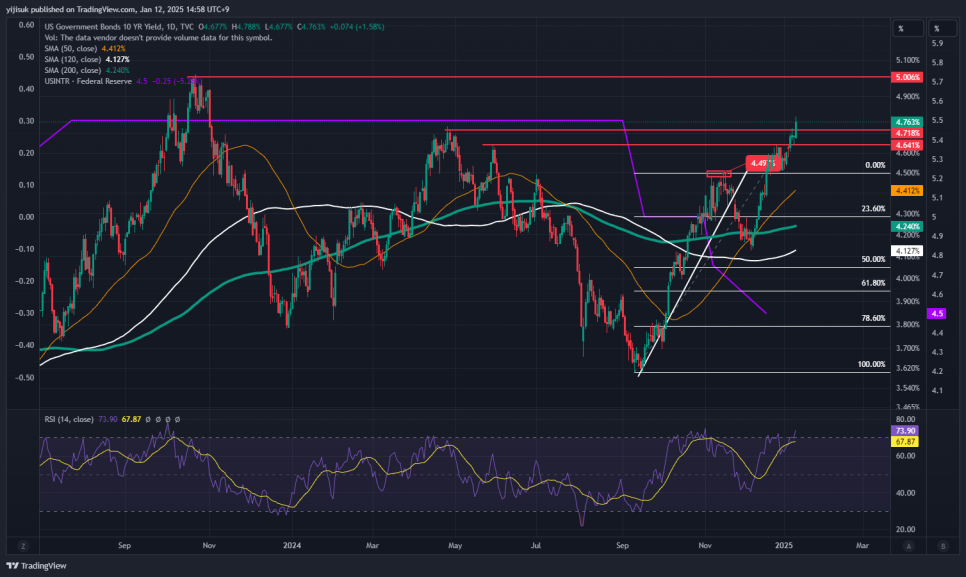Image resolution: width=966 pixels, height=577 pixels.
Task: Click the purple 4.5 Fed rate label
Action: pyautogui.click(x=937, y=313)
